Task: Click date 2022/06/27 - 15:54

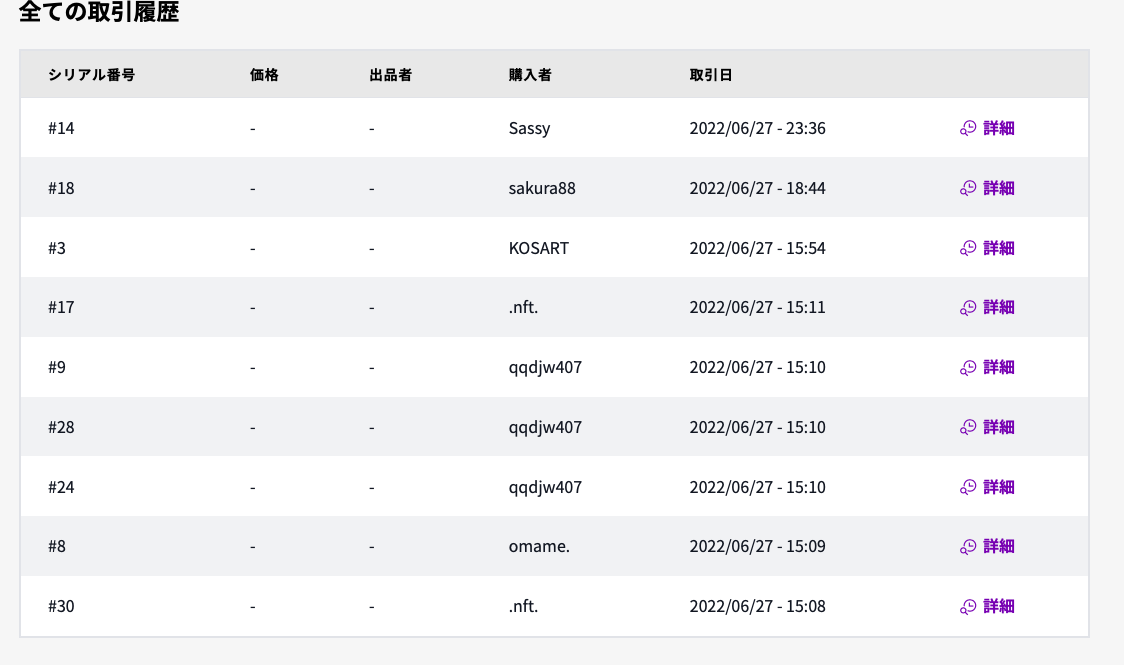Action: point(758,248)
